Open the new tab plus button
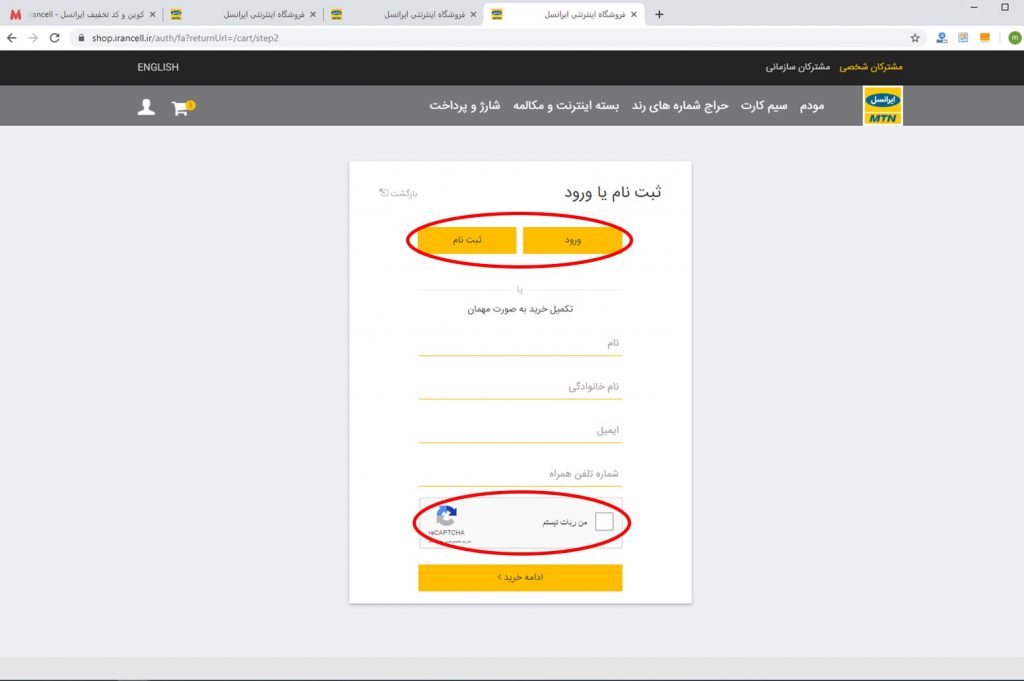This screenshot has width=1024, height=681. [x=659, y=14]
